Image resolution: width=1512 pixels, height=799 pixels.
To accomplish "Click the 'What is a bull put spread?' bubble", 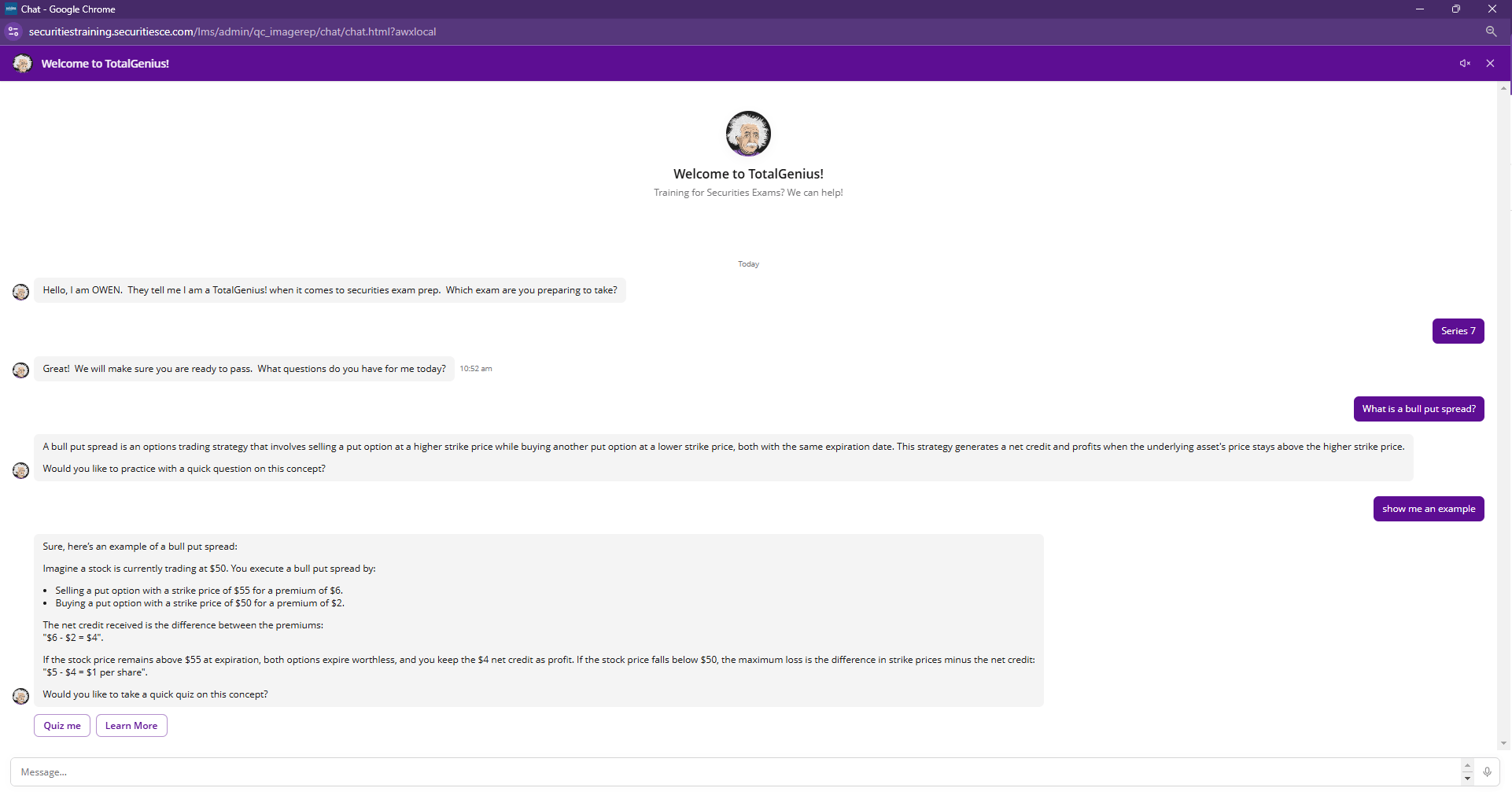I will 1418,409.
